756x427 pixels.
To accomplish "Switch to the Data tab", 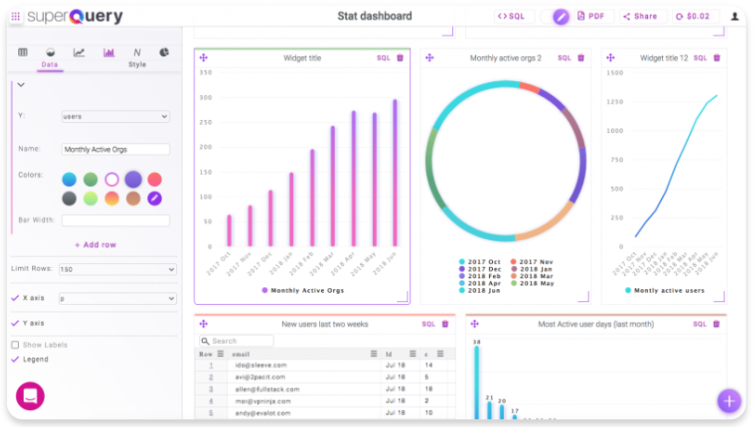I will (50, 65).
